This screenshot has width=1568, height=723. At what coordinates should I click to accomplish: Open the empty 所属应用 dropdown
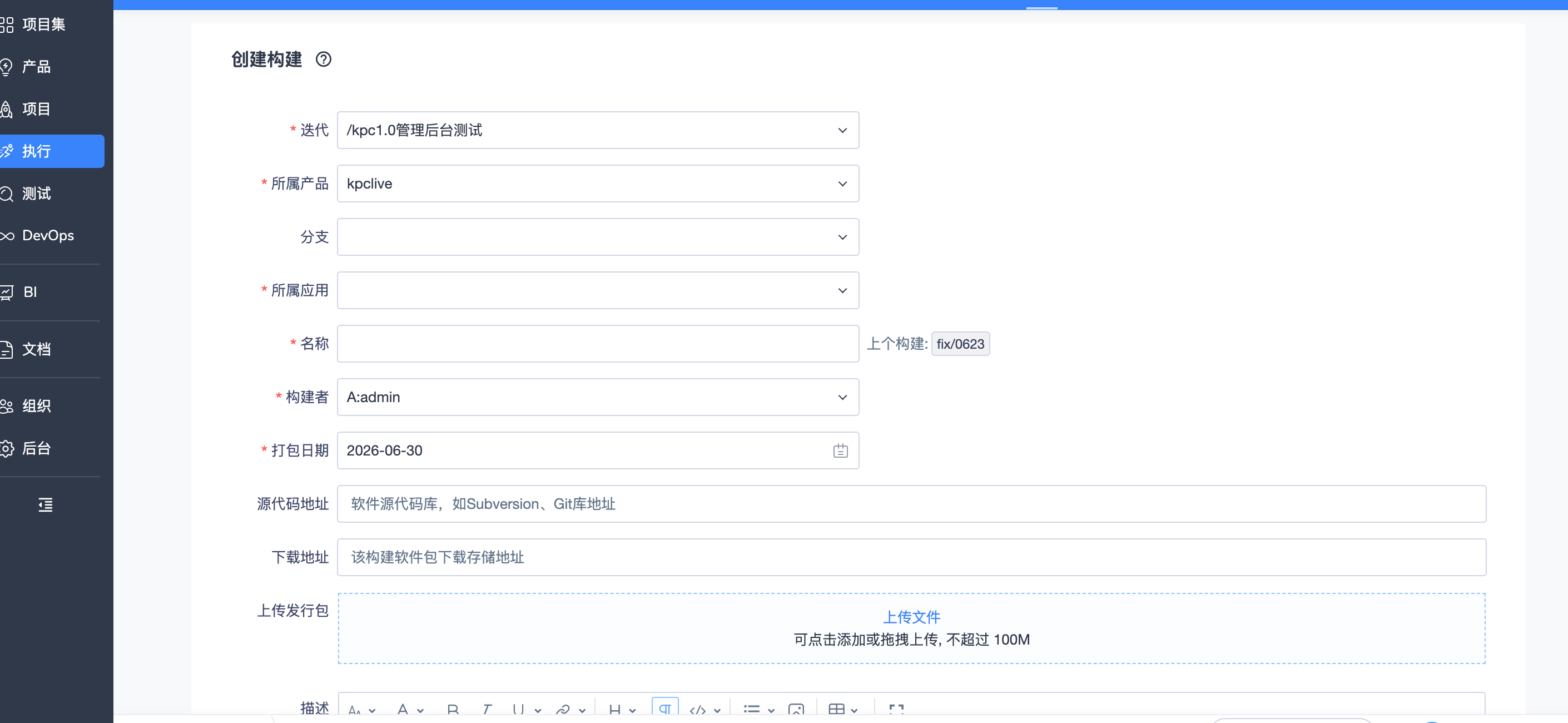(x=598, y=290)
